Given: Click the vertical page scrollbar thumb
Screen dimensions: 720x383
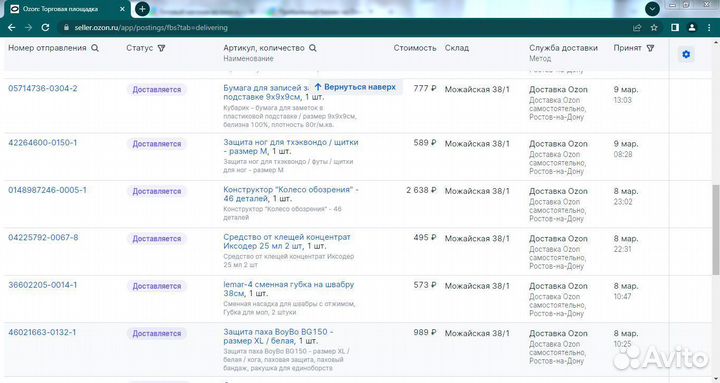Looking at the screenshot, I should pyautogui.click(x=716, y=230).
